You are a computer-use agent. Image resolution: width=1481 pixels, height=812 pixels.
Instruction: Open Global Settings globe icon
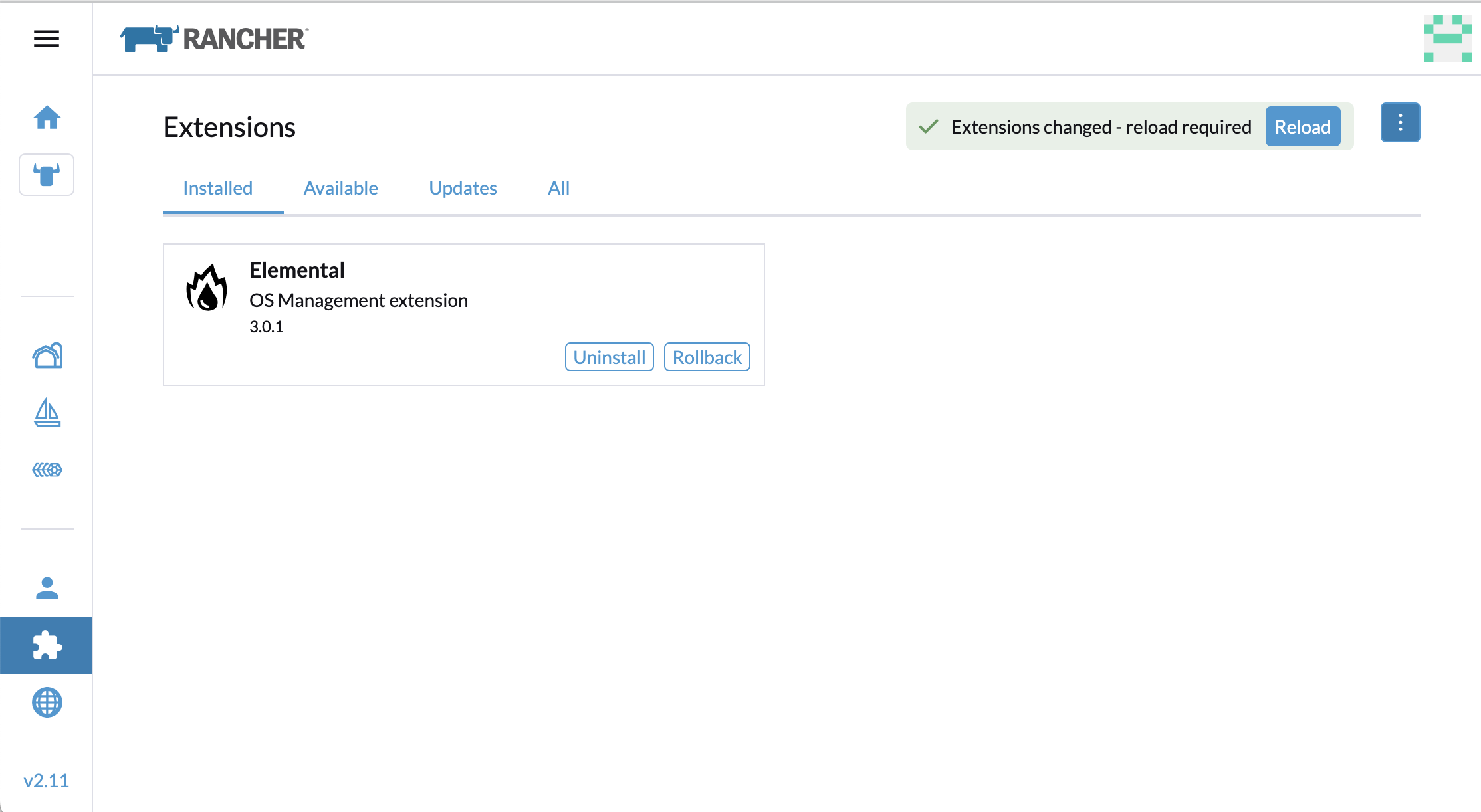[47, 702]
